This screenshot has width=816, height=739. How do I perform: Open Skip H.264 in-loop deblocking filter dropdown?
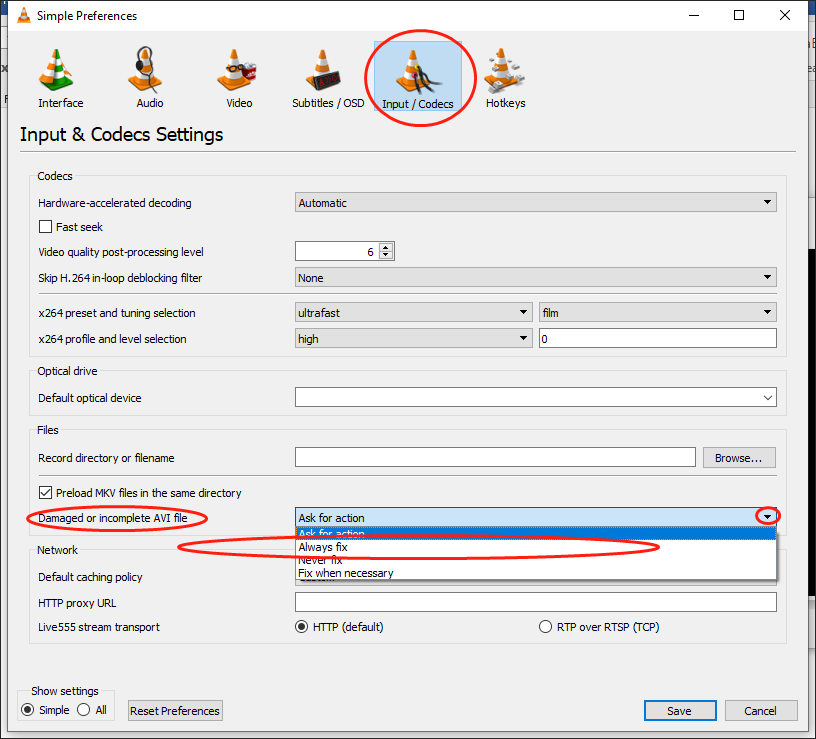(x=536, y=277)
